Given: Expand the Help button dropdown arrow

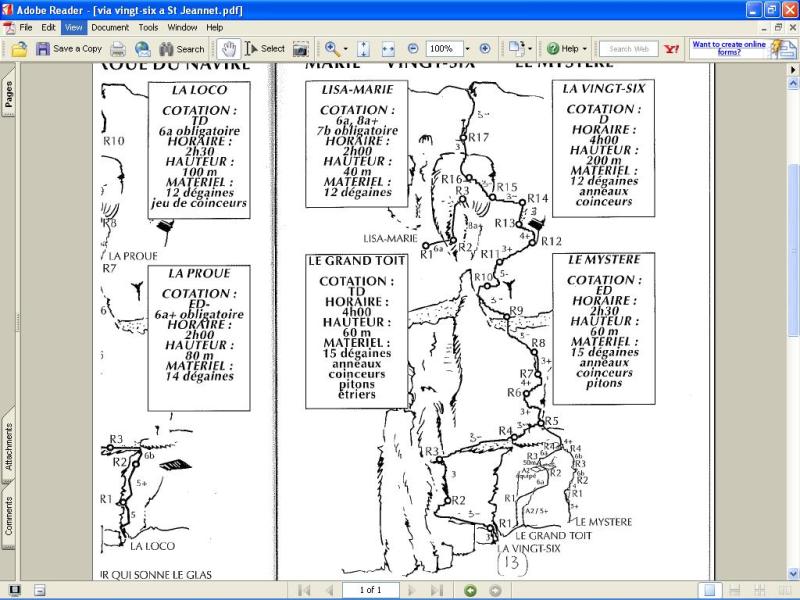Looking at the screenshot, I should point(585,49).
